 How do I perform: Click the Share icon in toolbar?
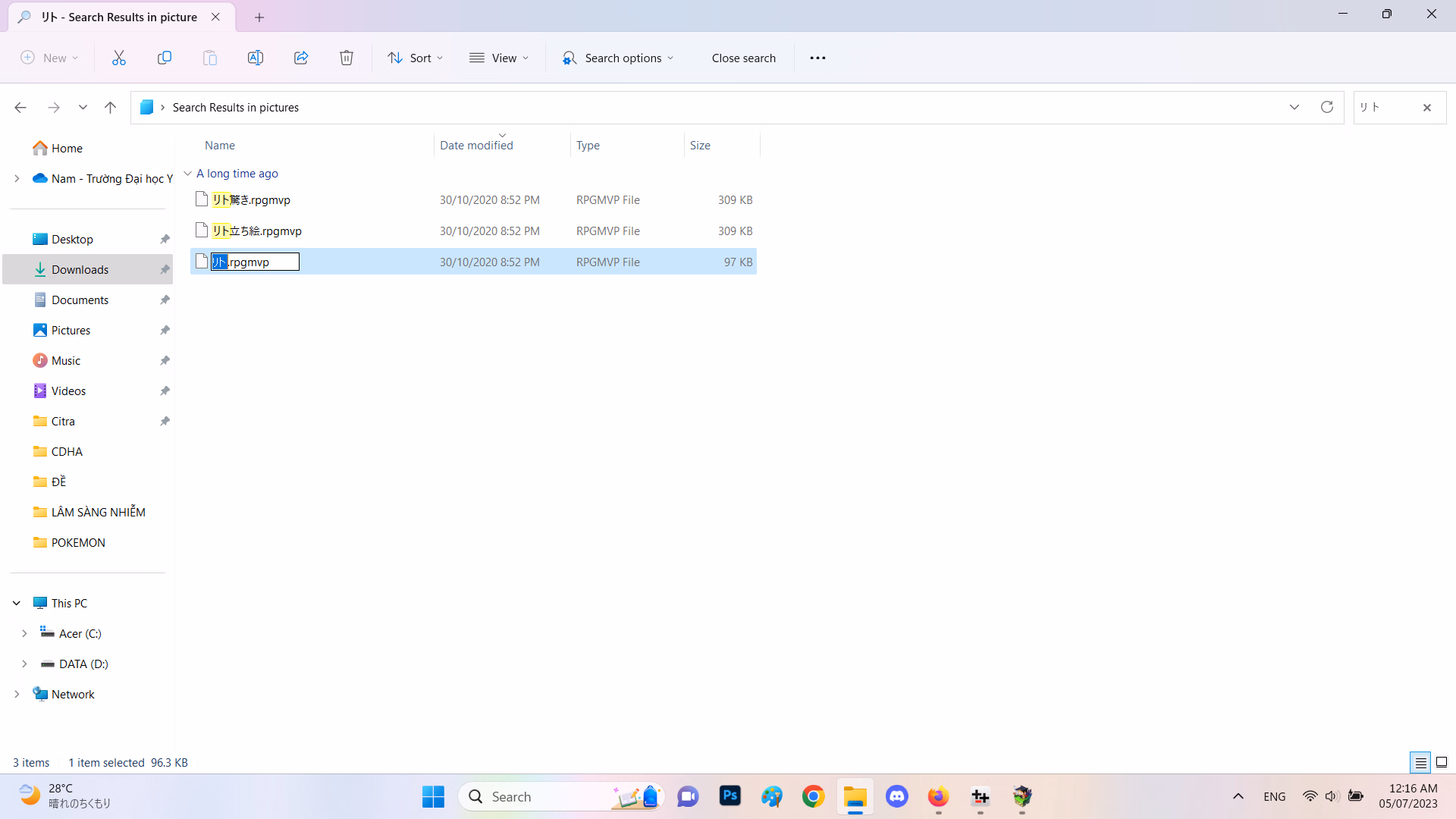point(301,58)
